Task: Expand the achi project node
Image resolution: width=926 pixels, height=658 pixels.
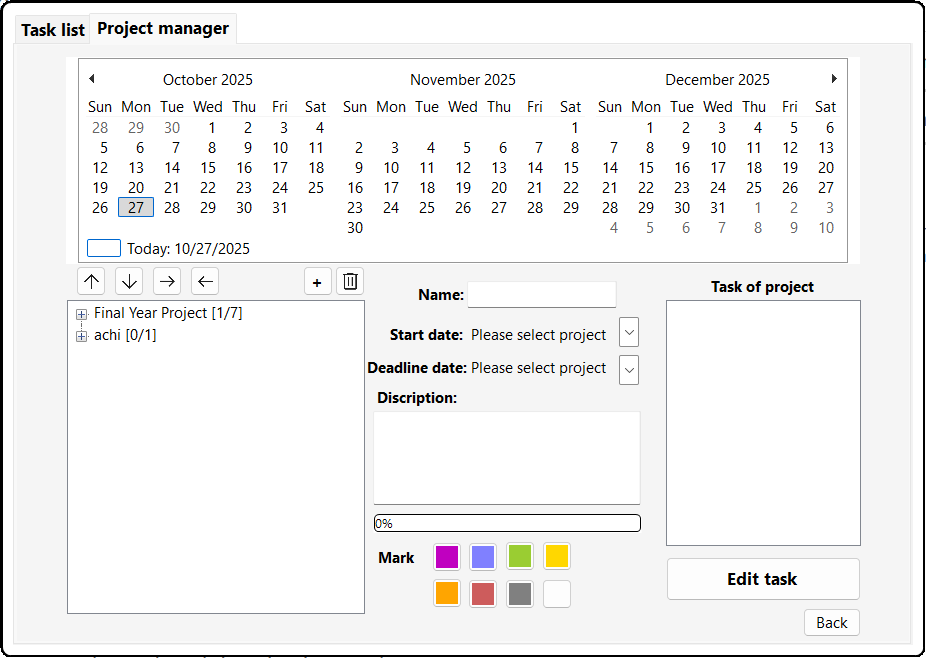Action: click(81, 337)
